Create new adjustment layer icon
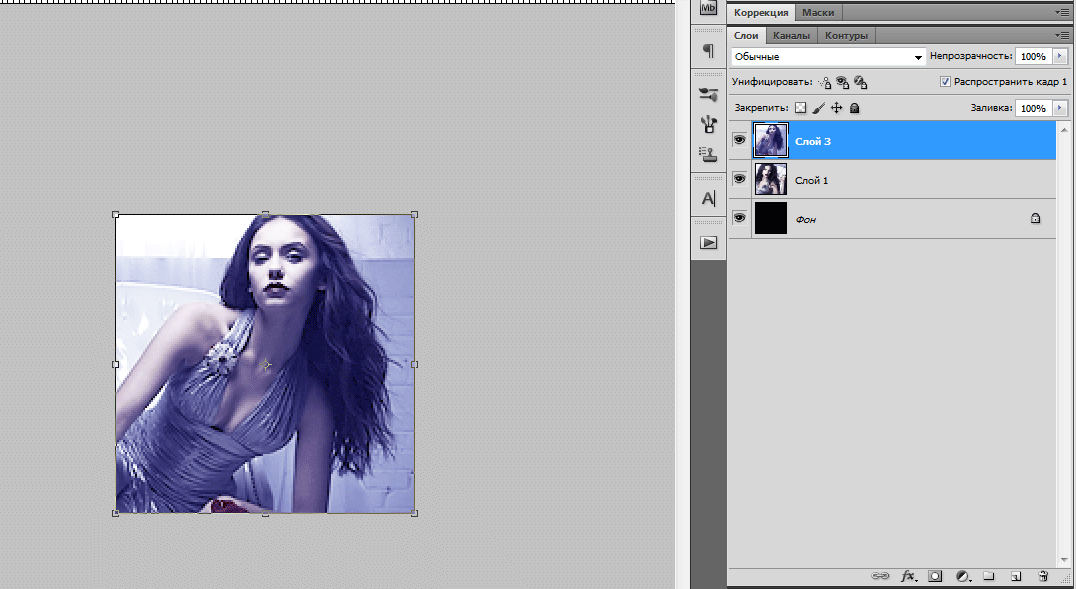Image resolution: width=1076 pixels, height=589 pixels. 962,577
